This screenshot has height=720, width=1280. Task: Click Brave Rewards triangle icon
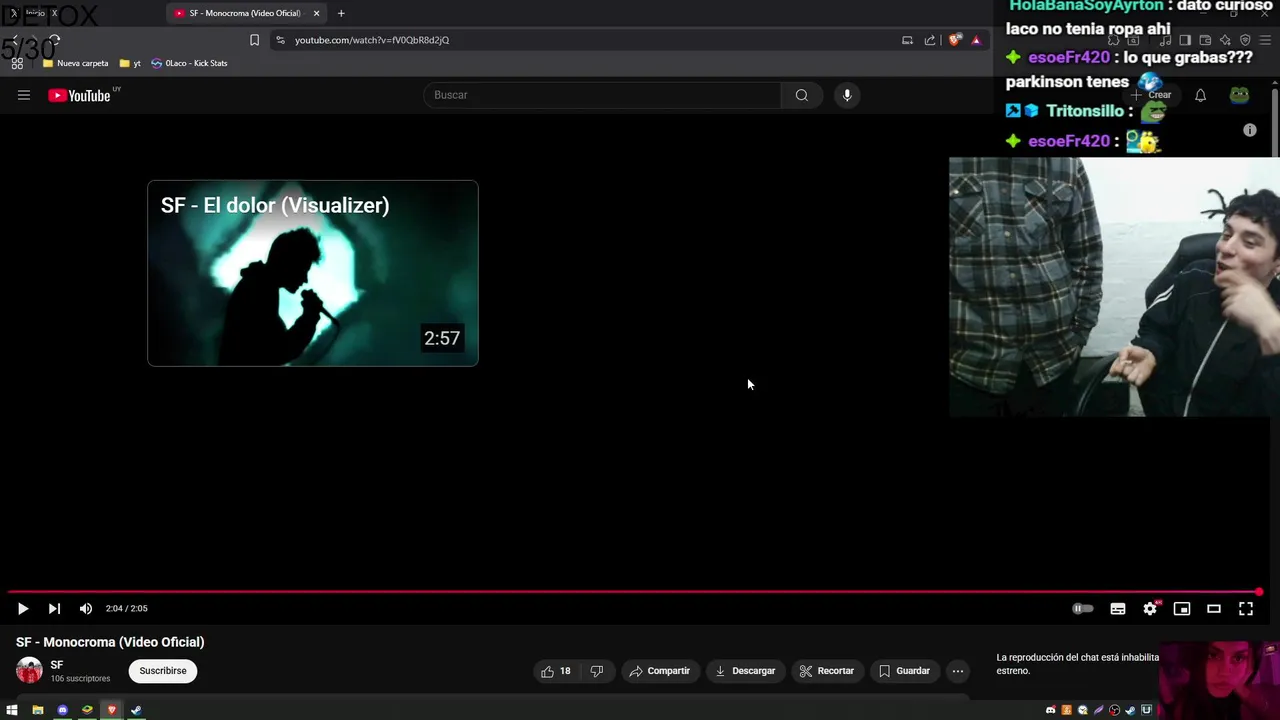pyautogui.click(x=976, y=40)
